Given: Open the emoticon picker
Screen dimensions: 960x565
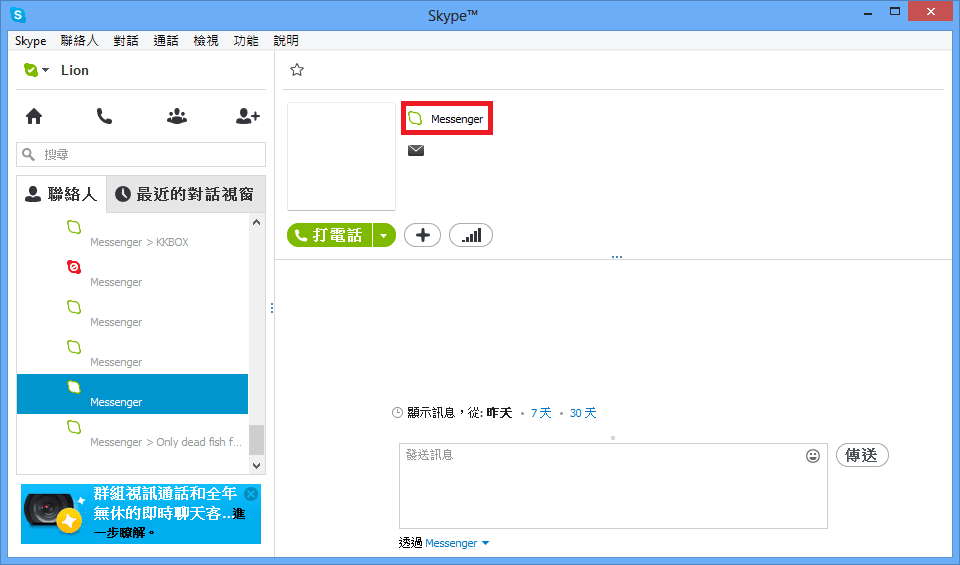Looking at the screenshot, I should click(x=812, y=456).
